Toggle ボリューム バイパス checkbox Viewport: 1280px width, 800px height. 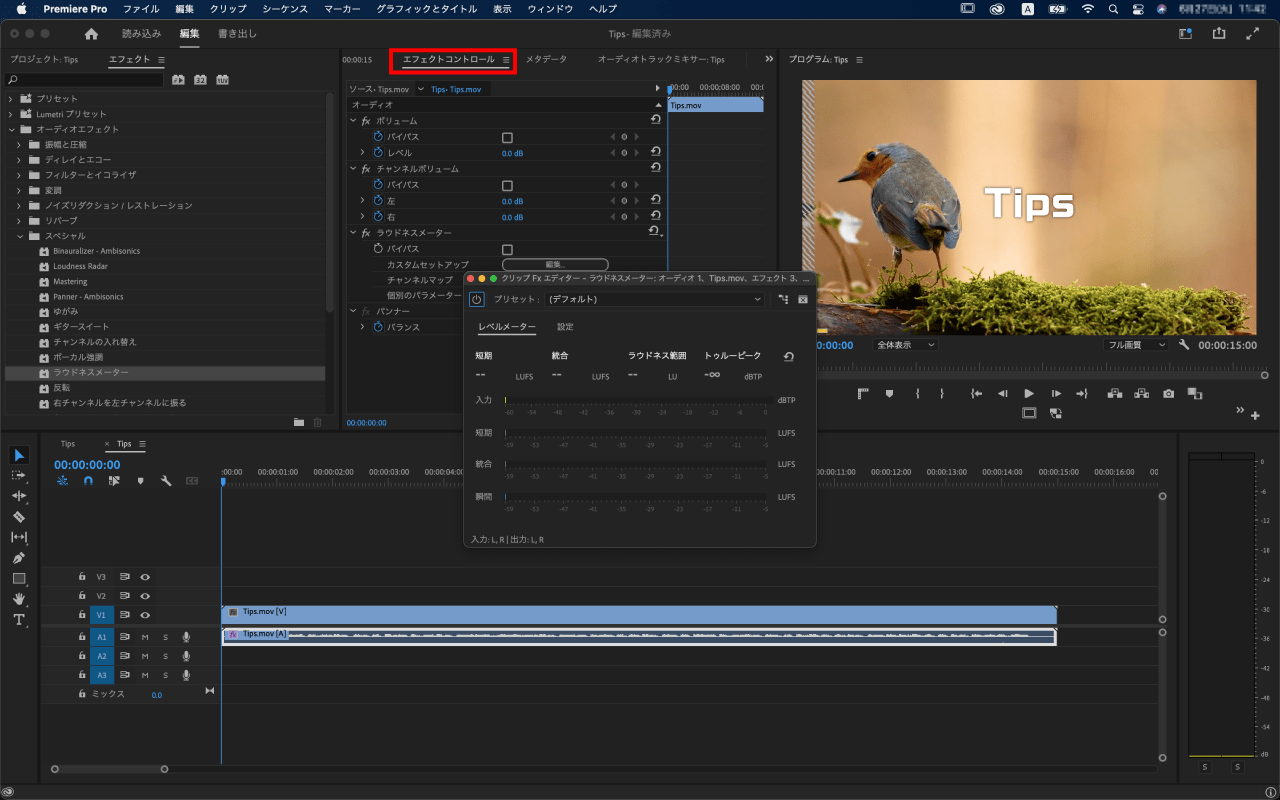507,137
